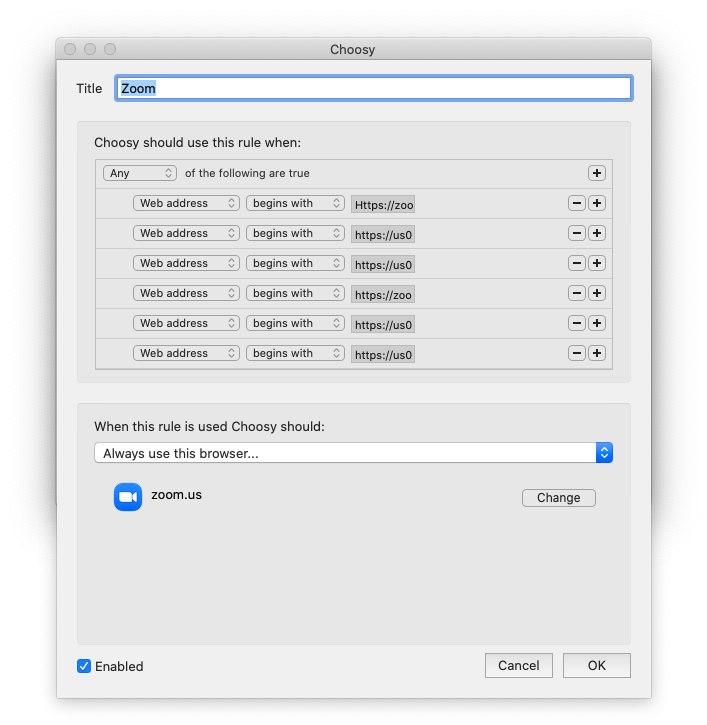The image size is (707, 725).
Task: Open begins with dropdown in last condition row
Action: pos(295,353)
